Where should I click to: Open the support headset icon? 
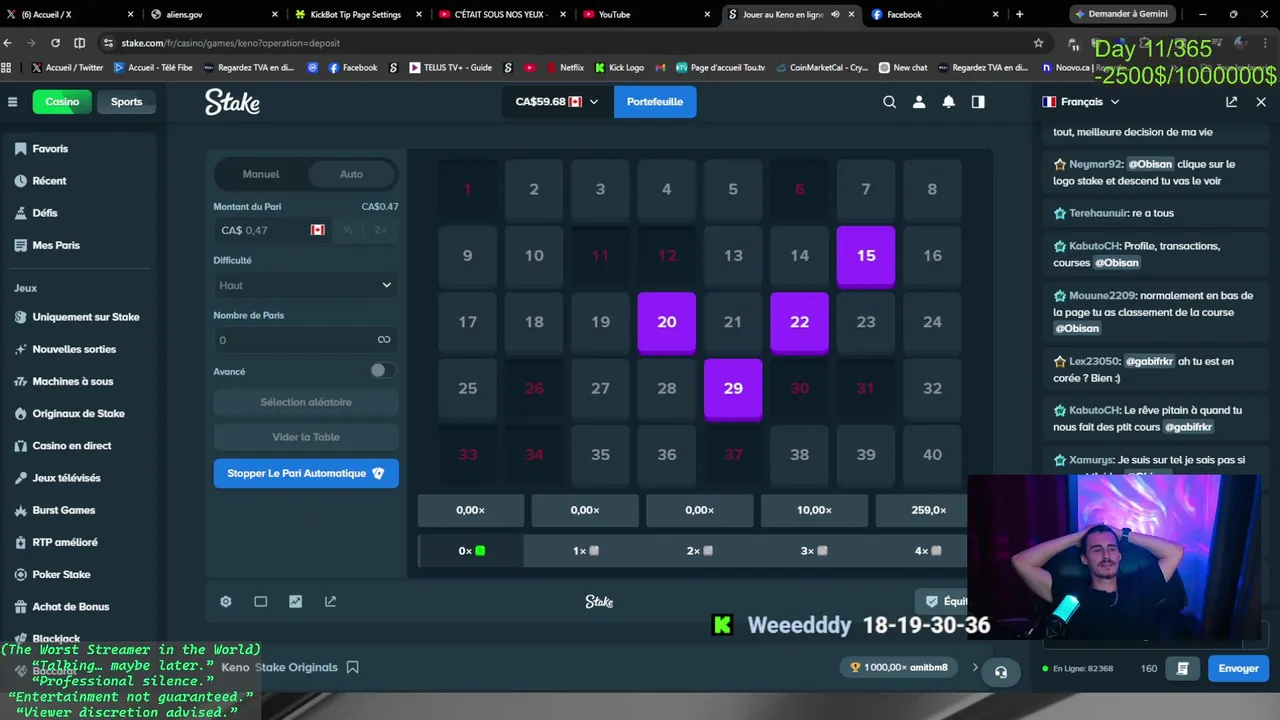[x=1001, y=672]
